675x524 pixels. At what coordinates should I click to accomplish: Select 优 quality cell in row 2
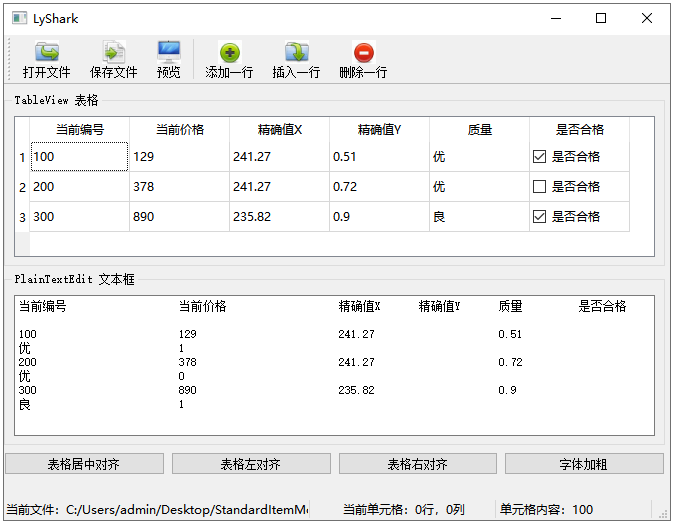tap(479, 187)
